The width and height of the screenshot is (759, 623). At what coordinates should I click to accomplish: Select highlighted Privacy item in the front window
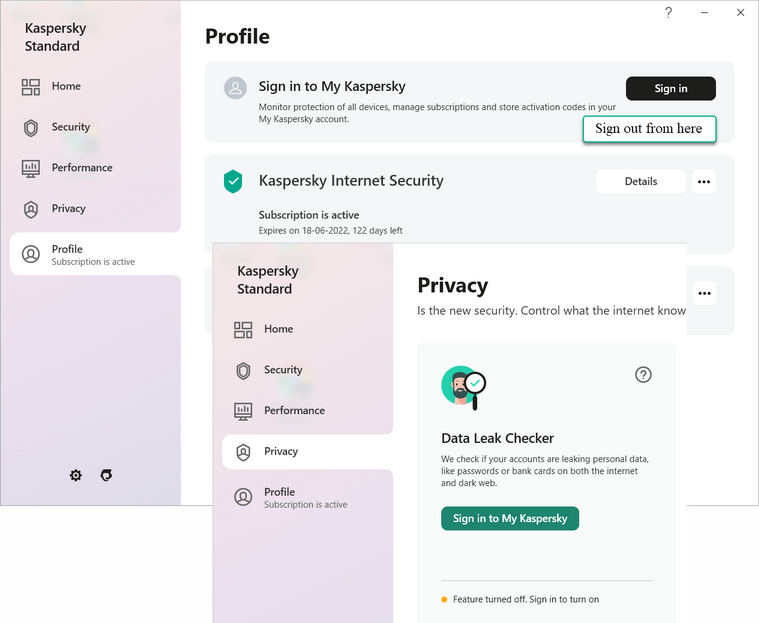tap(306, 452)
